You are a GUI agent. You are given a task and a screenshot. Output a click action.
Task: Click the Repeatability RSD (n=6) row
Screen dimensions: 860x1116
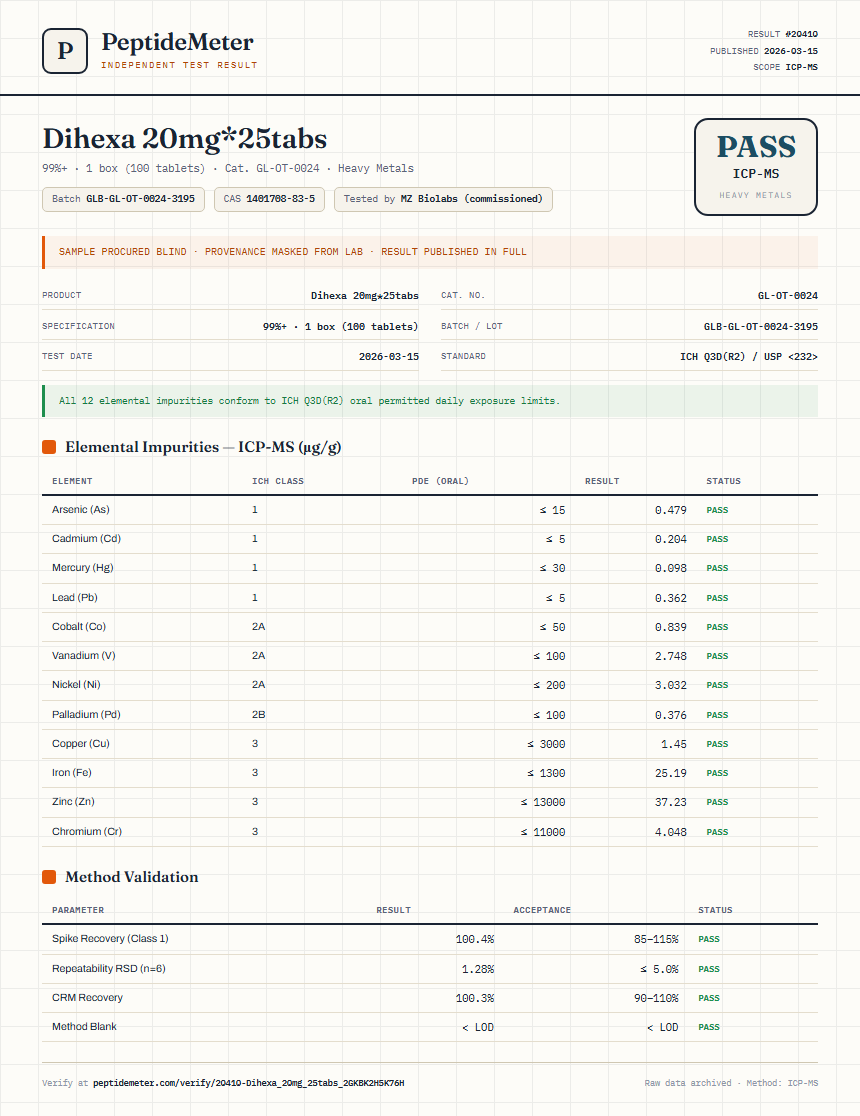pyautogui.click(x=430, y=969)
